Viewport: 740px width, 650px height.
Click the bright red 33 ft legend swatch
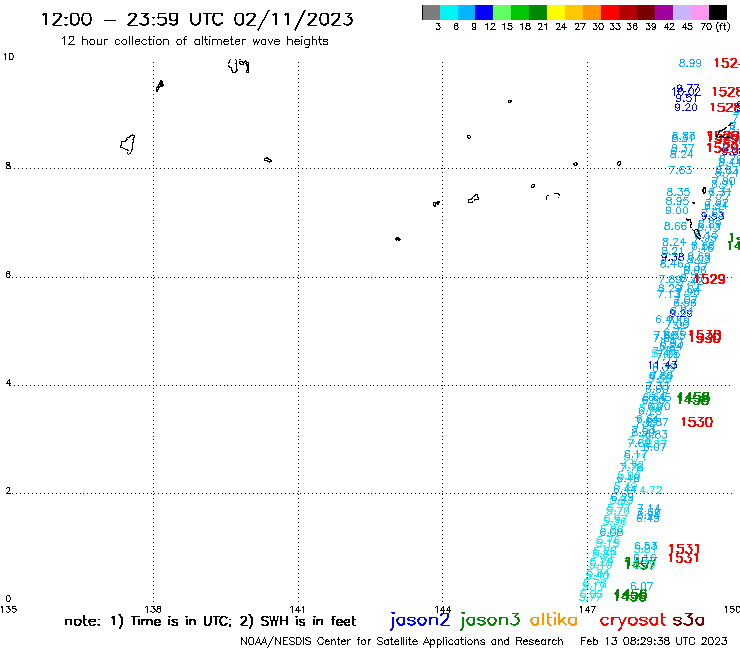point(610,12)
